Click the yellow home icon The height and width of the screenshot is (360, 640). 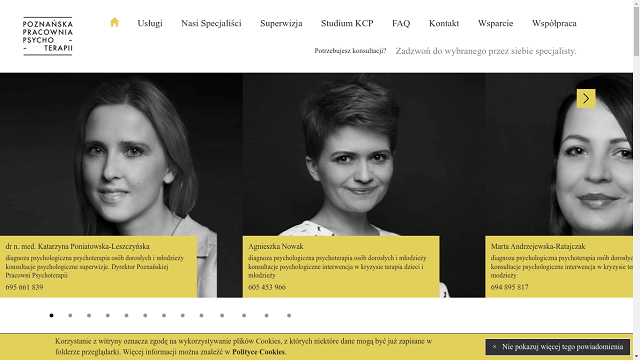pyautogui.click(x=114, y=22)
